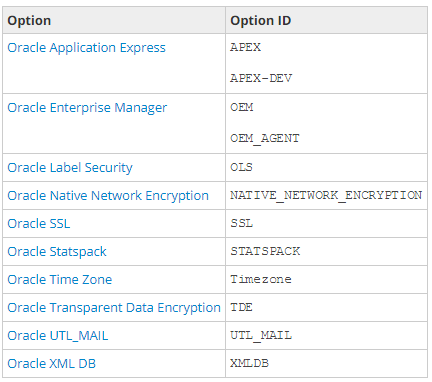Follow the Oracle Label Security link
This screenshot has height=382, width=432.
(x=70, y=168)
